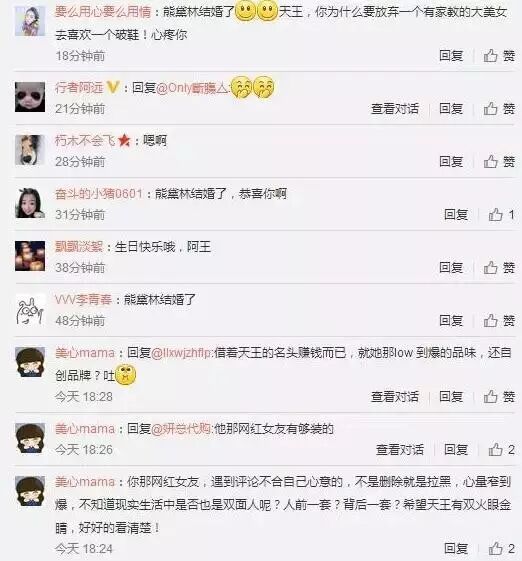
Task: Like 美心mama's comment at 今天 18:28
Action: [x=499, y=396]
